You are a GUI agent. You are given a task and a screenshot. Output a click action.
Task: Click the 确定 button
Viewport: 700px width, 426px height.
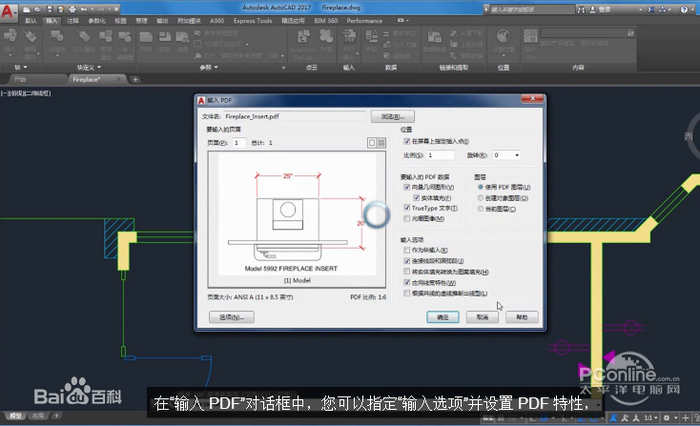pos(443,317)
